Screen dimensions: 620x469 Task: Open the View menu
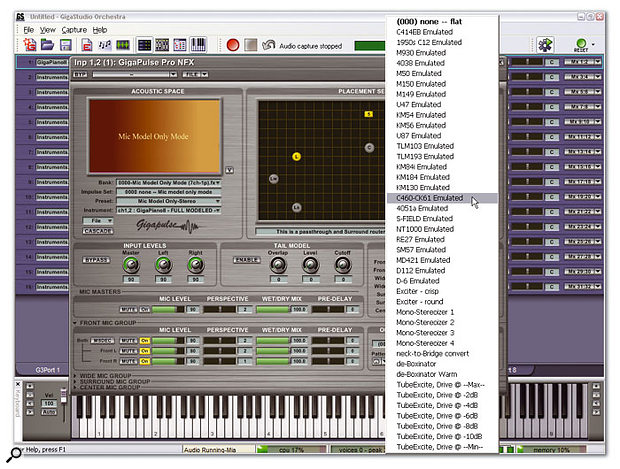[x=48, y=30]
